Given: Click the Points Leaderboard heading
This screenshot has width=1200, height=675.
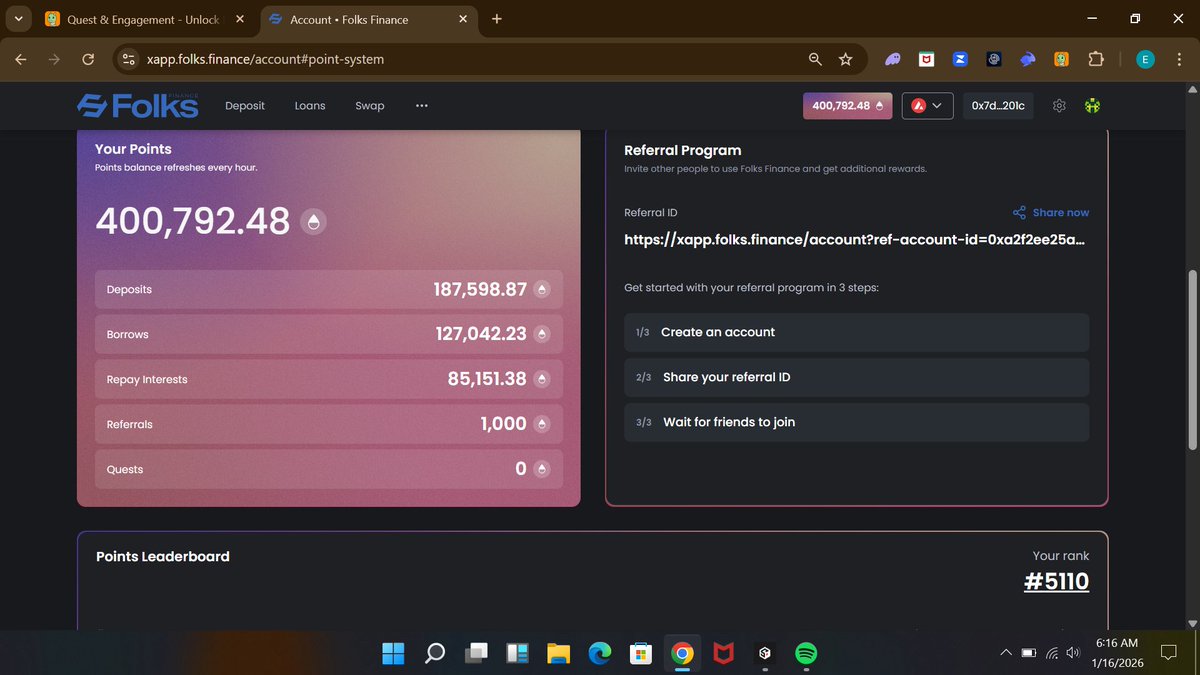Looking at the screenshot, I should pyautogui.click(x=163, y=556).
